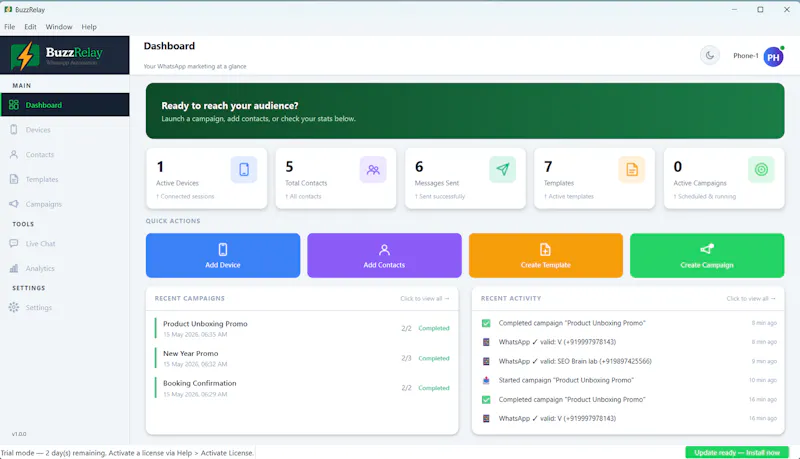
Task: Select the Booking Confirmation campaign row
Action: click(302, 388)
